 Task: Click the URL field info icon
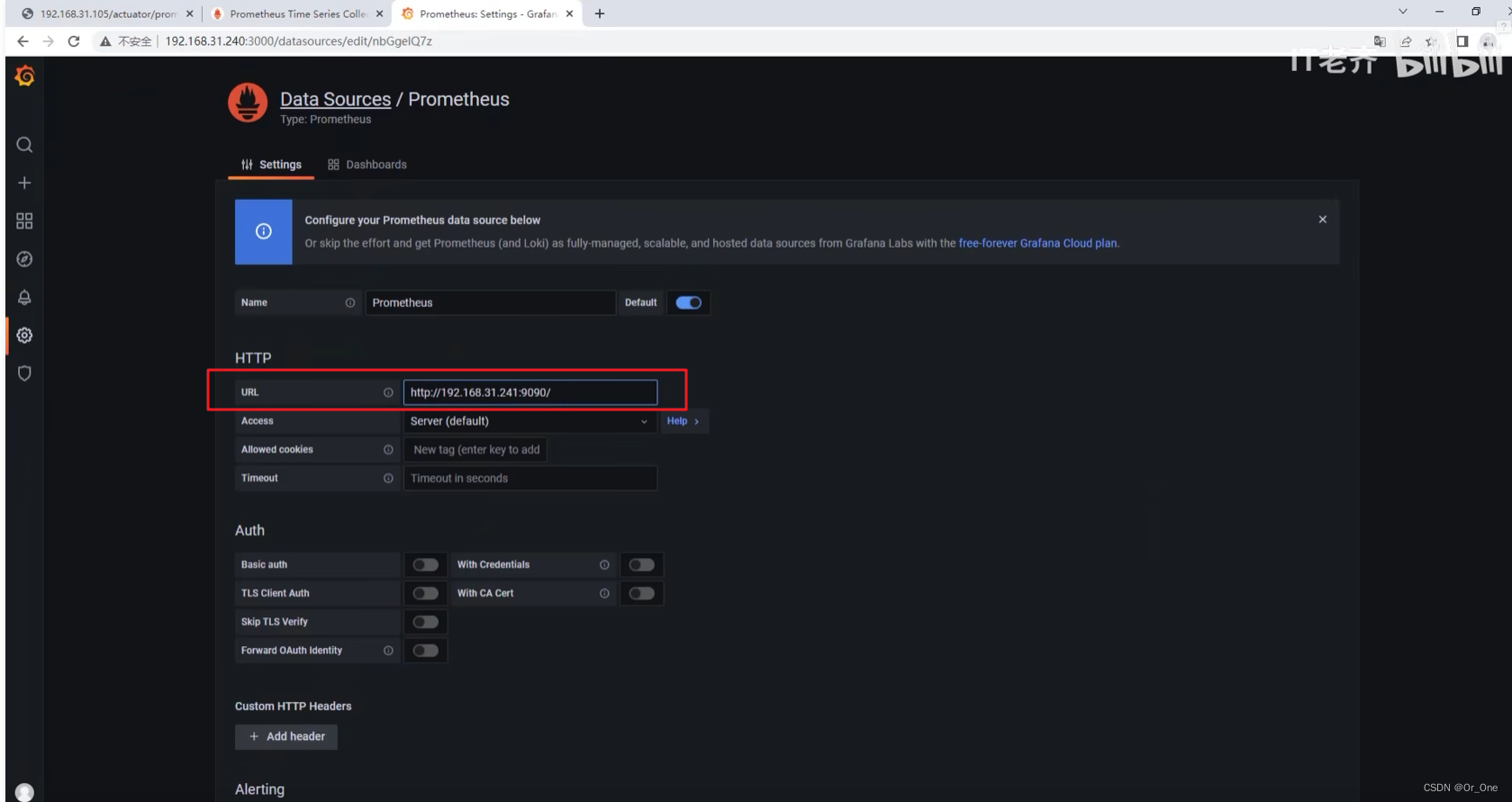(x=388, y=392)
